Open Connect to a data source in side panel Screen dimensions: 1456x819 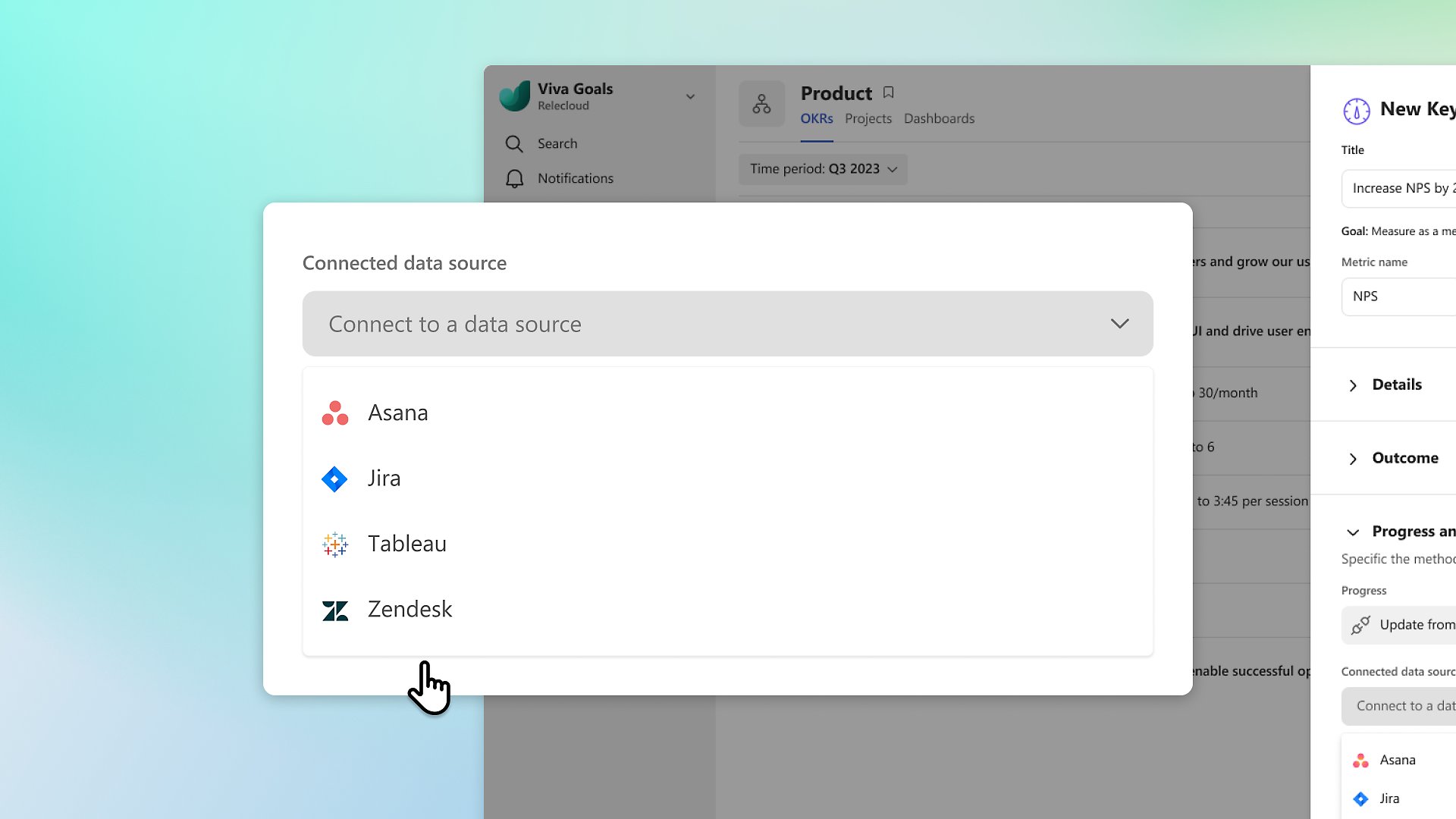tap(1398, 706)
